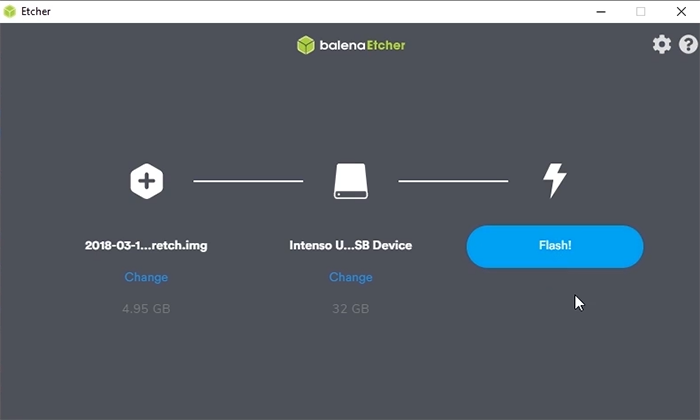
Task: Click the 32 GB drive size
Action: 350,308
